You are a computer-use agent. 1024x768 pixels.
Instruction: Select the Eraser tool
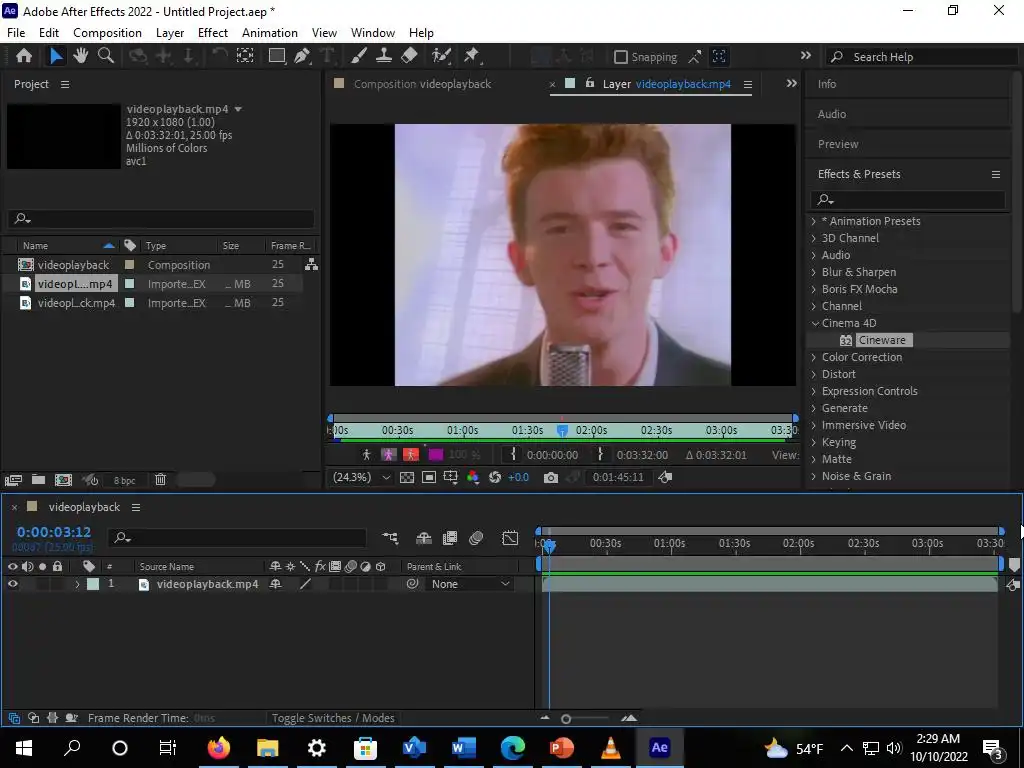click(409, 56)
